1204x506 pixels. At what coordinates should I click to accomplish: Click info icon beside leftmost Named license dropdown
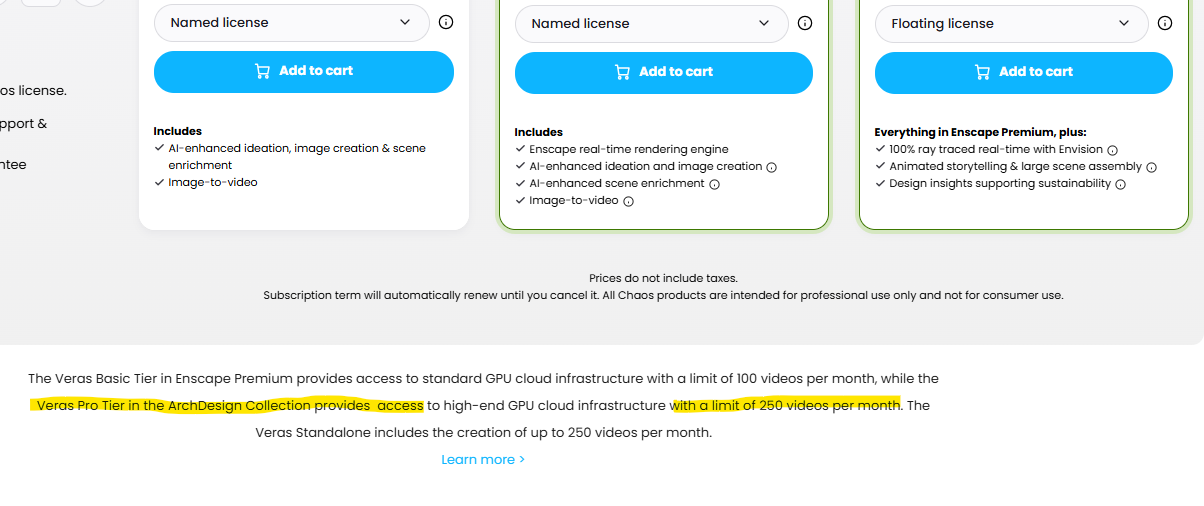(446, 22)
